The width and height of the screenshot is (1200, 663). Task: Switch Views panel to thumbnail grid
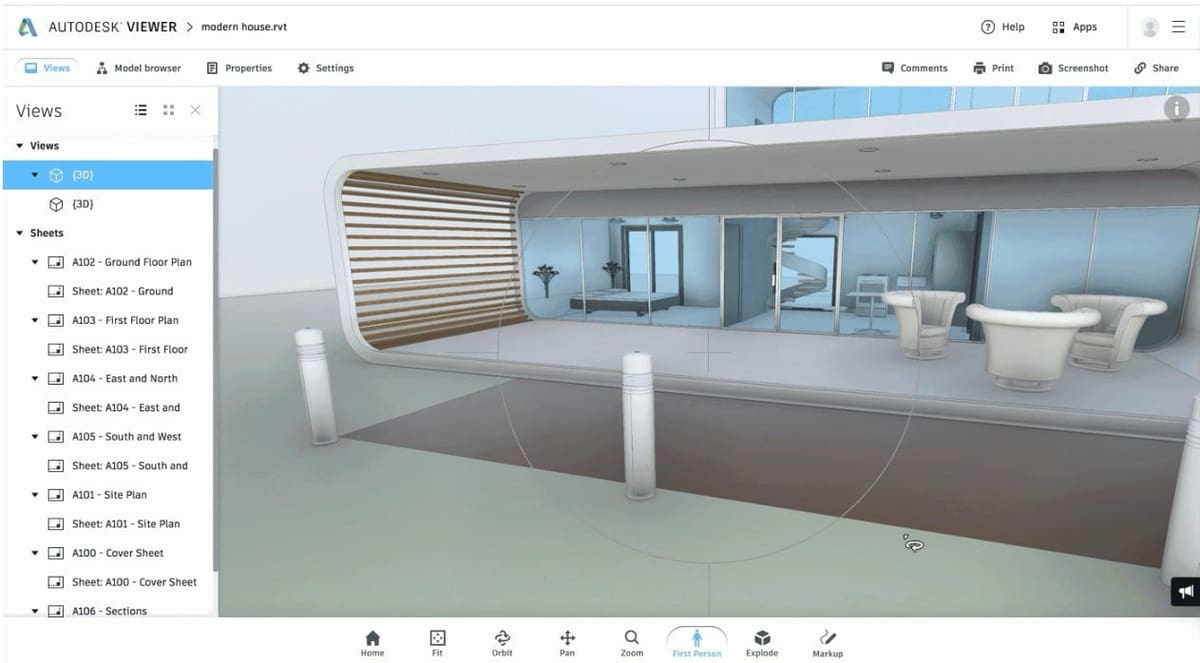[168, 110]
